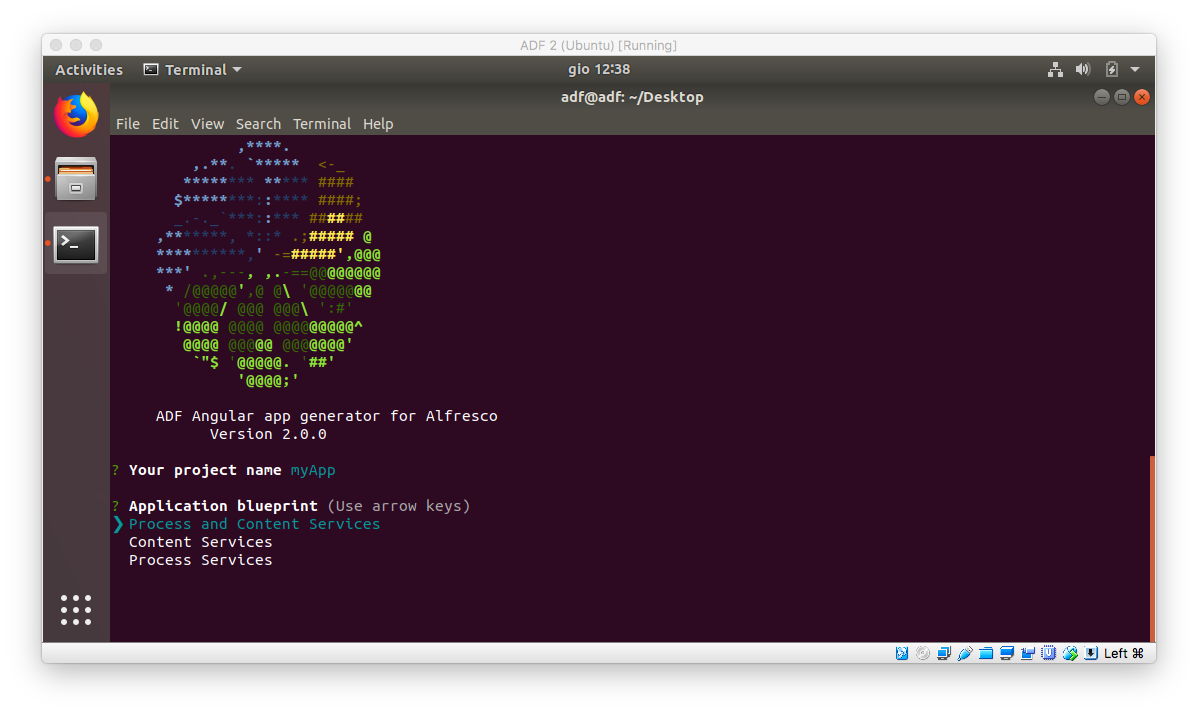The width and height of the screenshot is (1198, 713).
Task: Show all applications grid
Action: [76, 610]
